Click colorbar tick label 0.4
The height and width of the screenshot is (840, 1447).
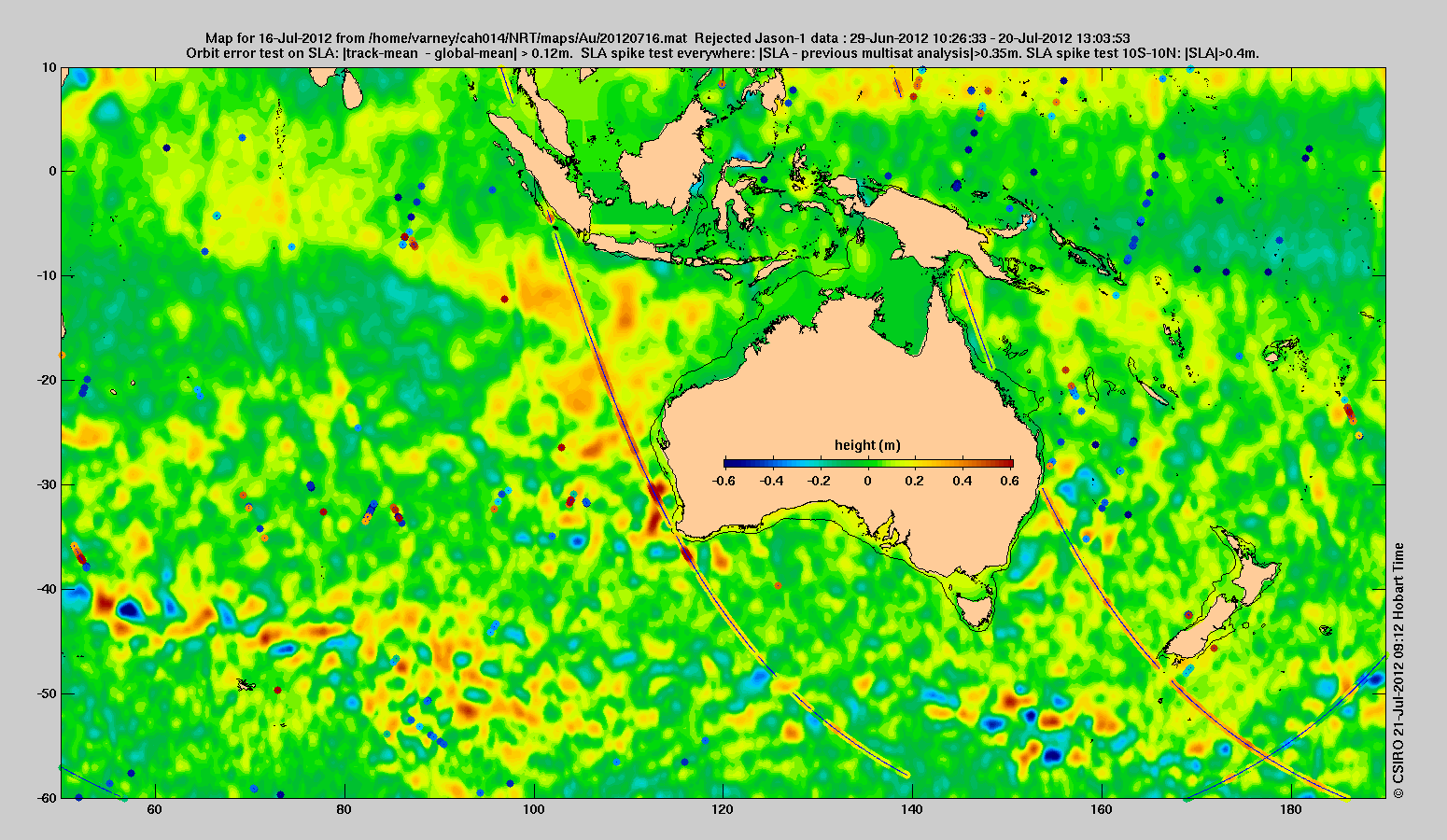point(962,481)
